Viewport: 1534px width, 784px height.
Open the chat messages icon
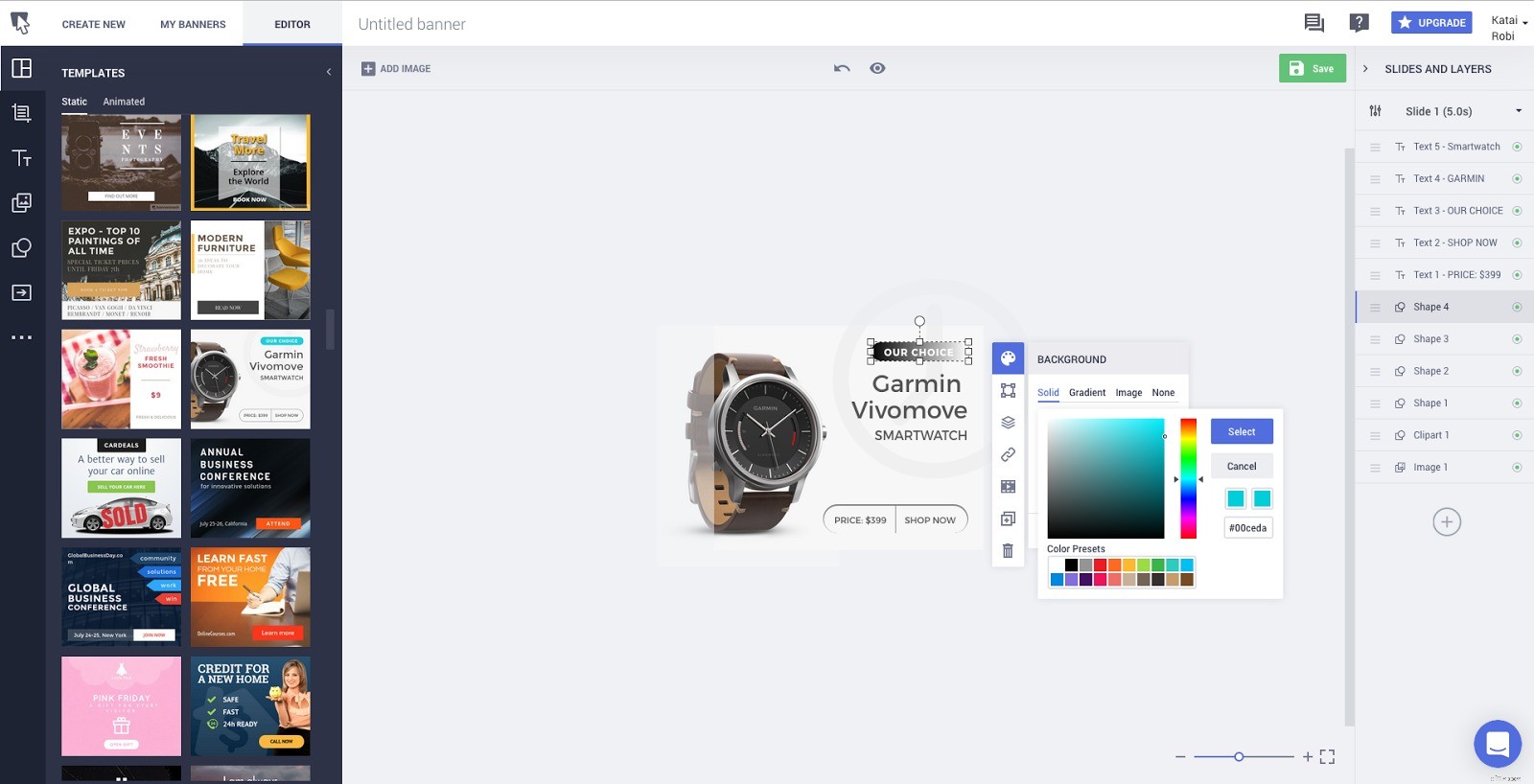click(1313, 23)
